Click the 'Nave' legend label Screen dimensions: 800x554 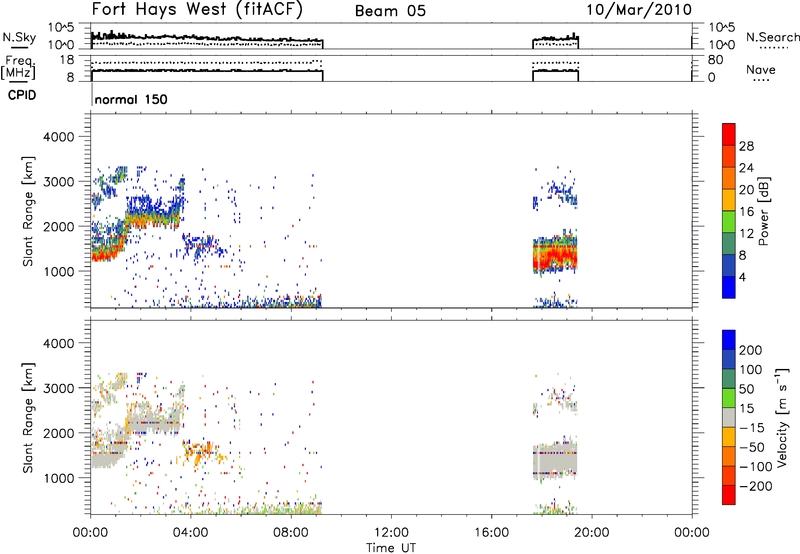(761, 69)
